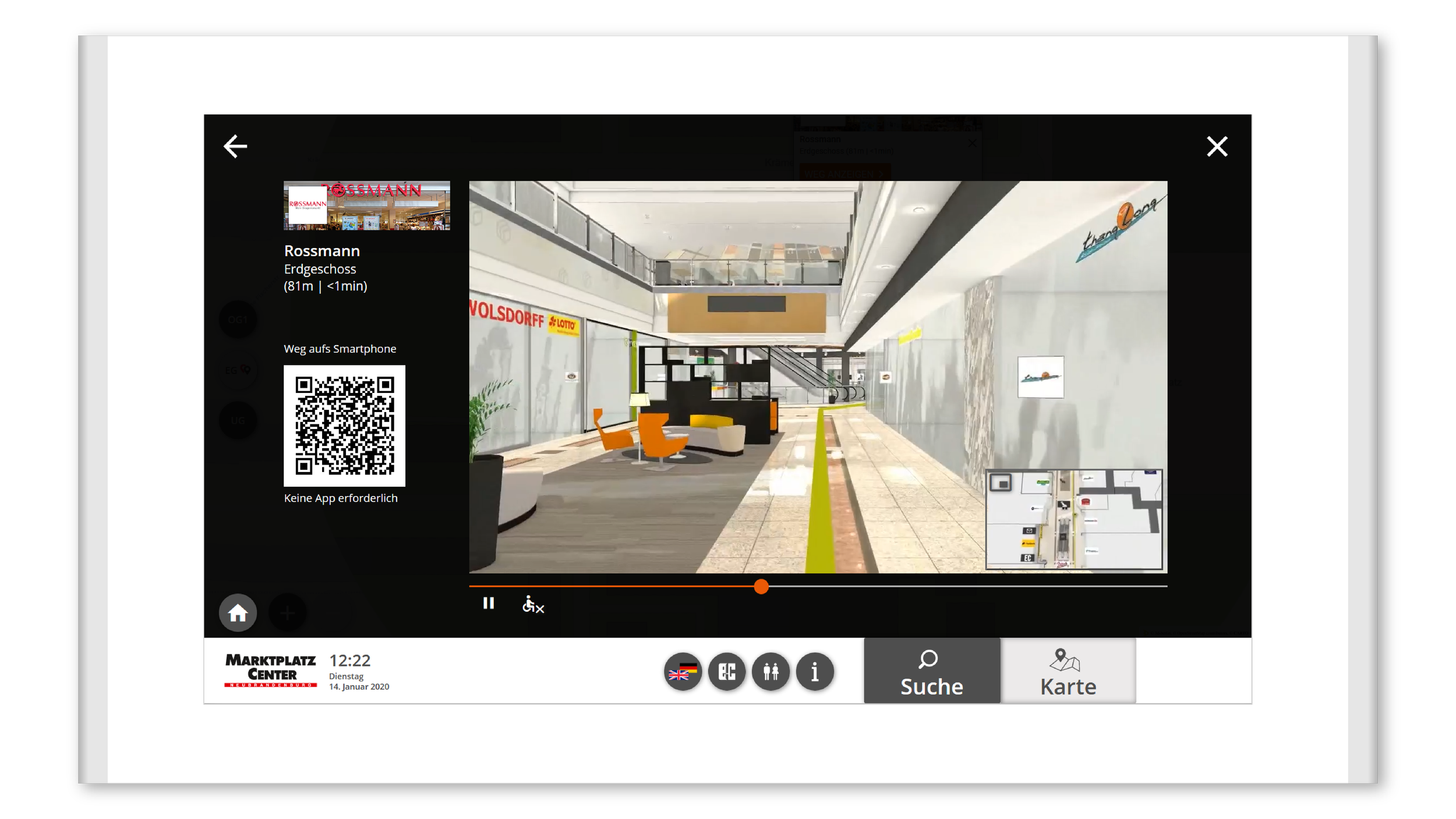Click the Marktplatz Center logo
The image size is (1456, 819).
(270, 670)
